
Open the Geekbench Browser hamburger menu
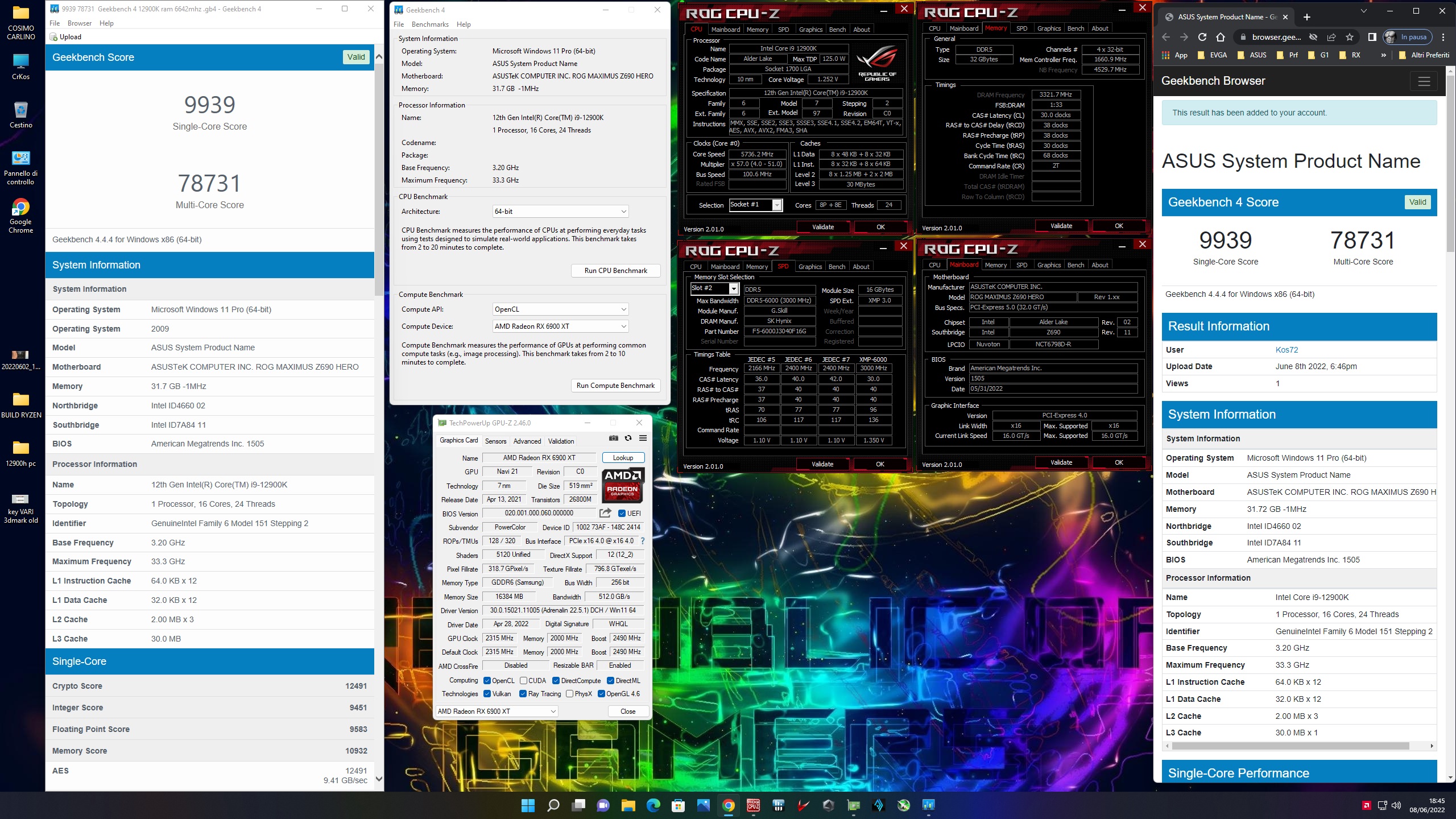point(1424,81)
